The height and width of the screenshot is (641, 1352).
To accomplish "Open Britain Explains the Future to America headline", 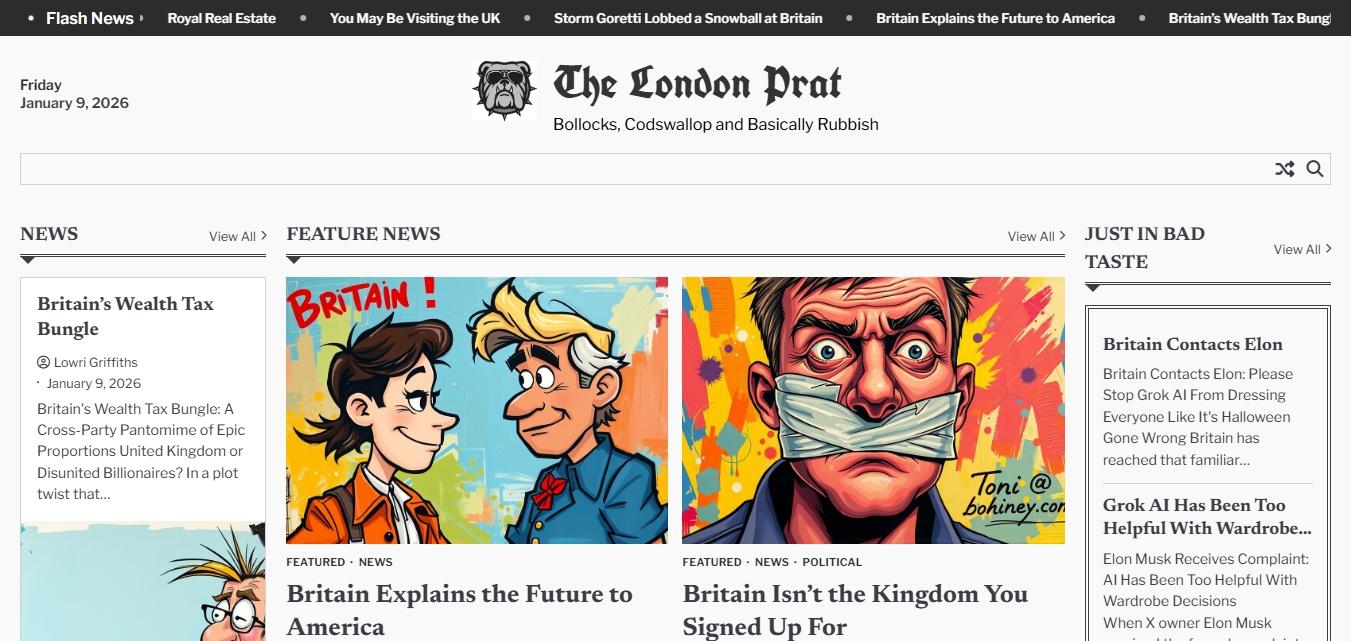I will [460, 610].
